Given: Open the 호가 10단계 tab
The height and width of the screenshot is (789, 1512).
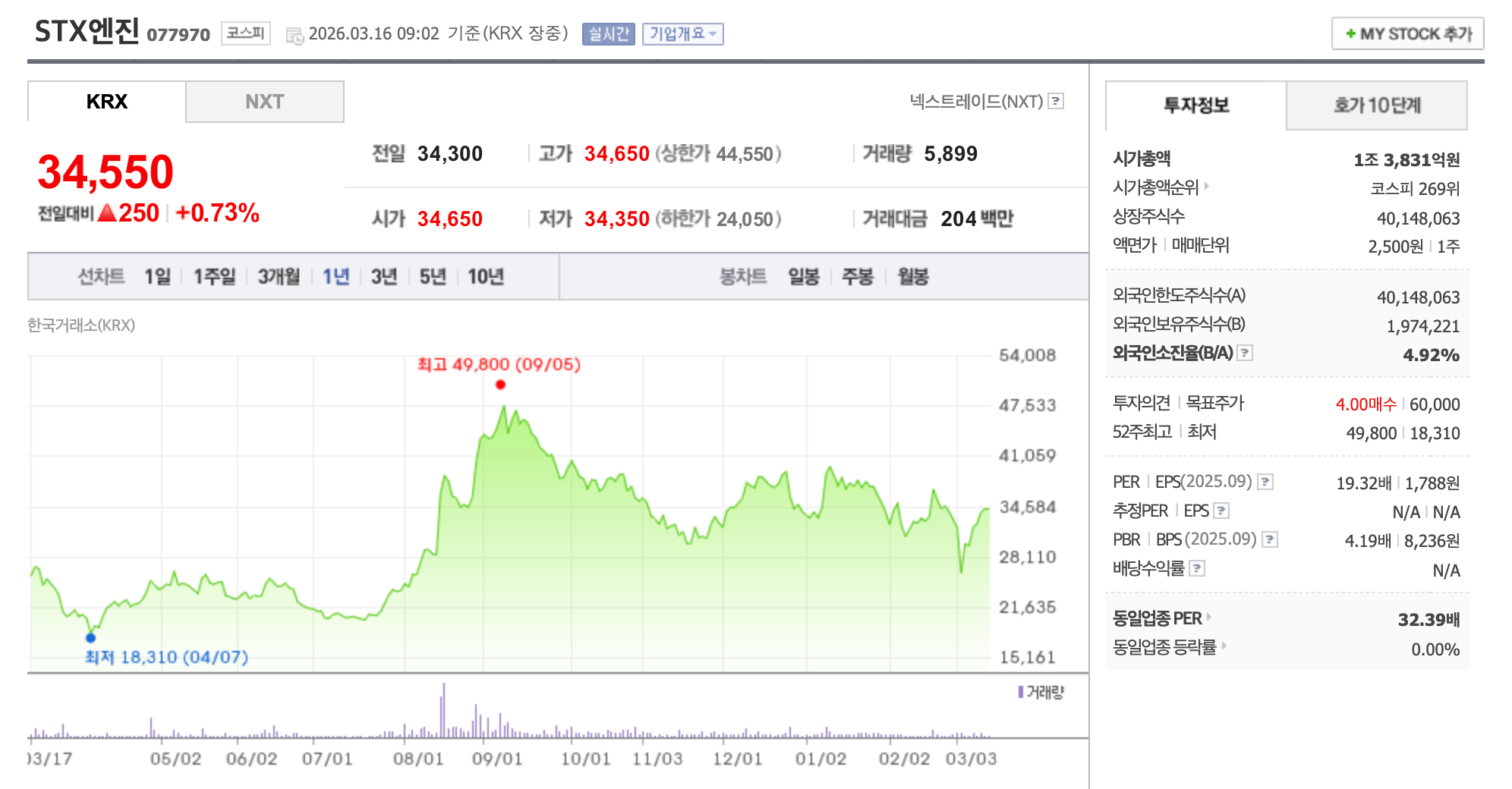Looking at the screenshot, I should click(1377, 105).
